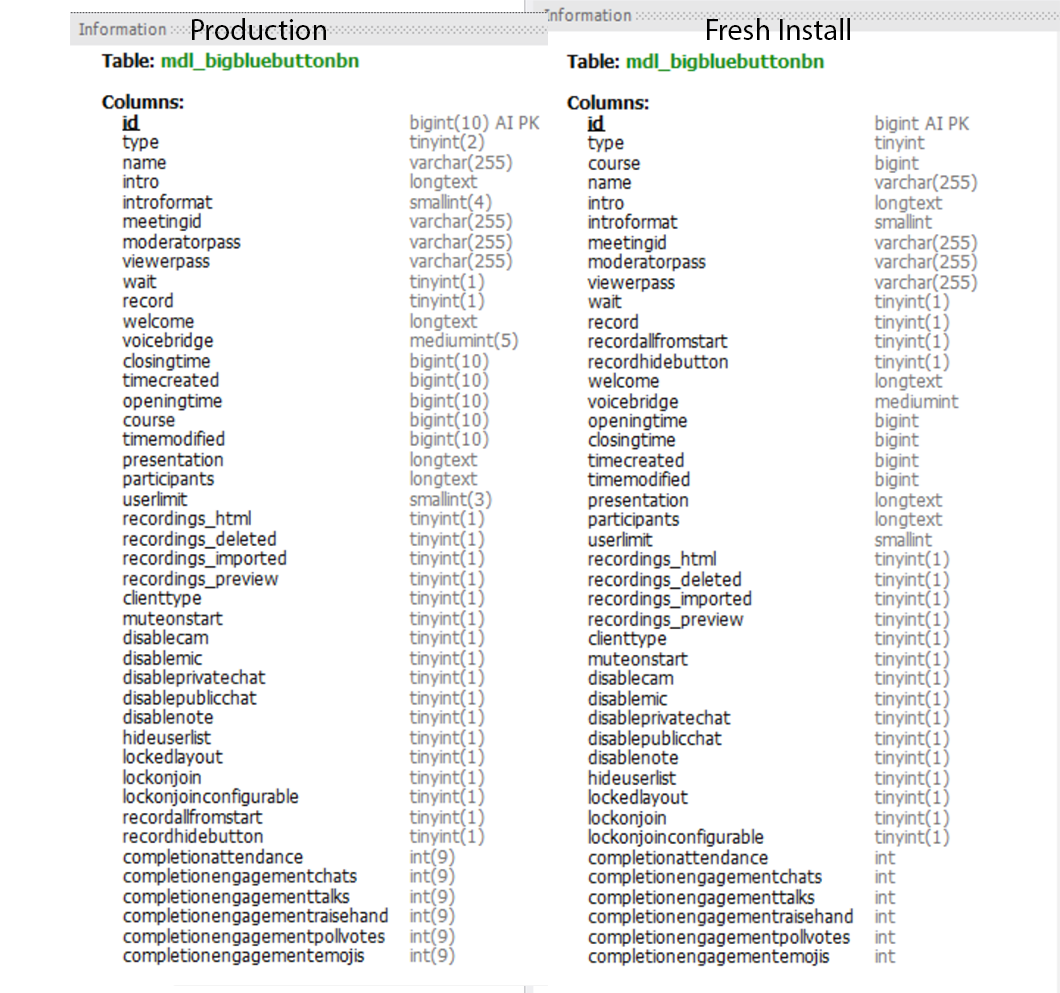Click 'lockonjoinconfigurable' in the Production panel
This screenshot has height=993, width=1060.
click(210, 797)
